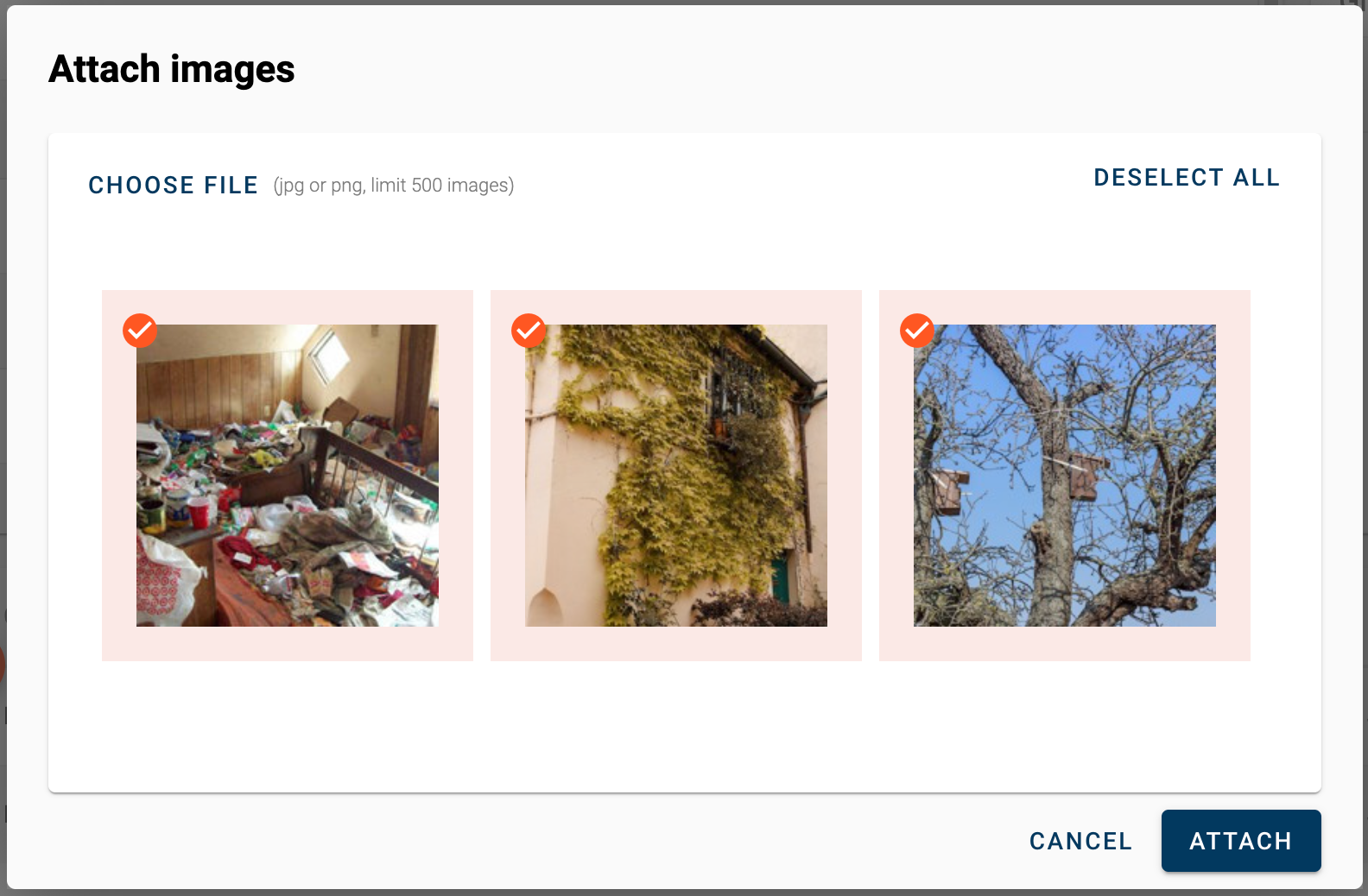Screen dimensions: 1368x896
Task: Uncheck the orange checkmark on ivy building photo
Action: click(x=529, y=331)
